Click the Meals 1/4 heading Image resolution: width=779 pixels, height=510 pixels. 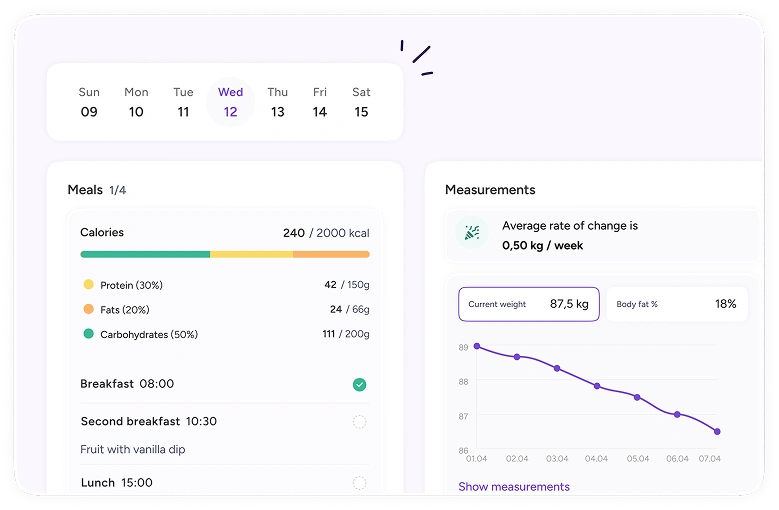97,190
